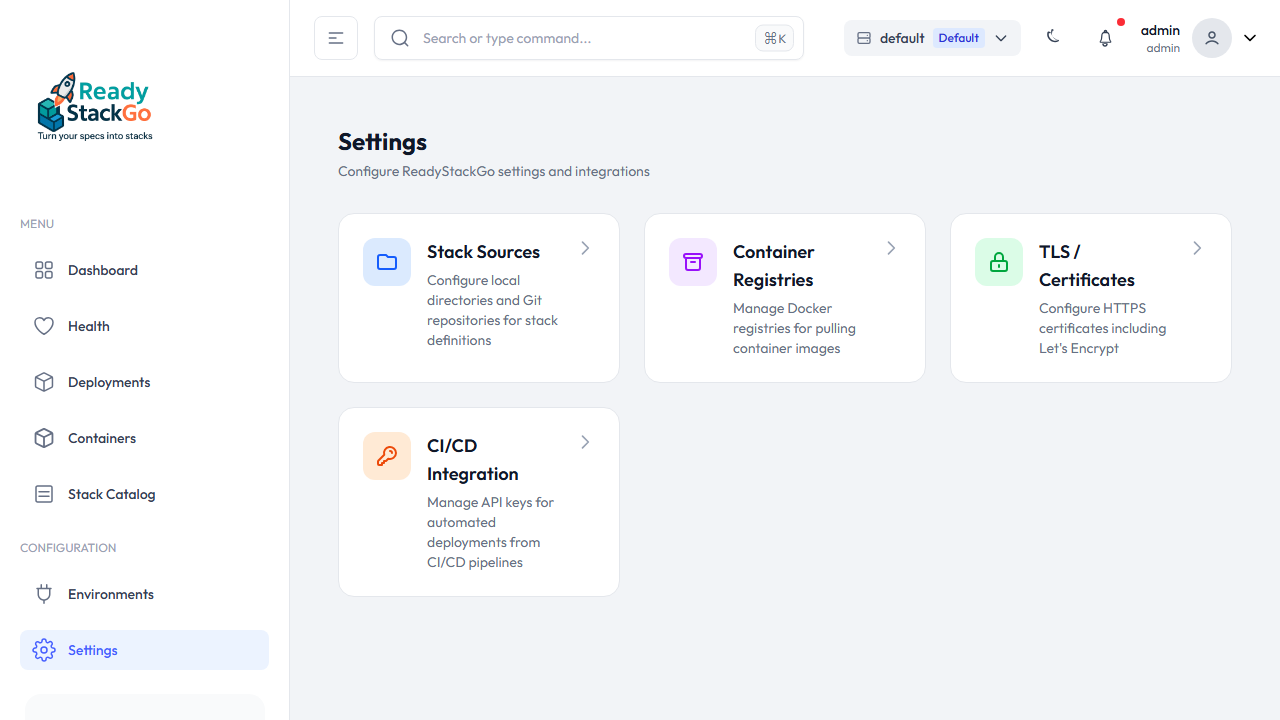The image size is (1280, 720).
Task: Open the Dashboard from the sidebar
Action: pos(102,270)
